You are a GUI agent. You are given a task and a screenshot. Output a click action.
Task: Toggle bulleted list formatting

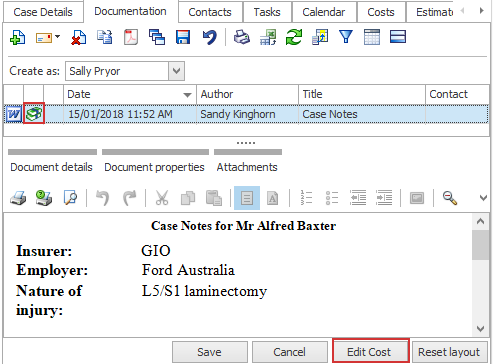[332, 198]
